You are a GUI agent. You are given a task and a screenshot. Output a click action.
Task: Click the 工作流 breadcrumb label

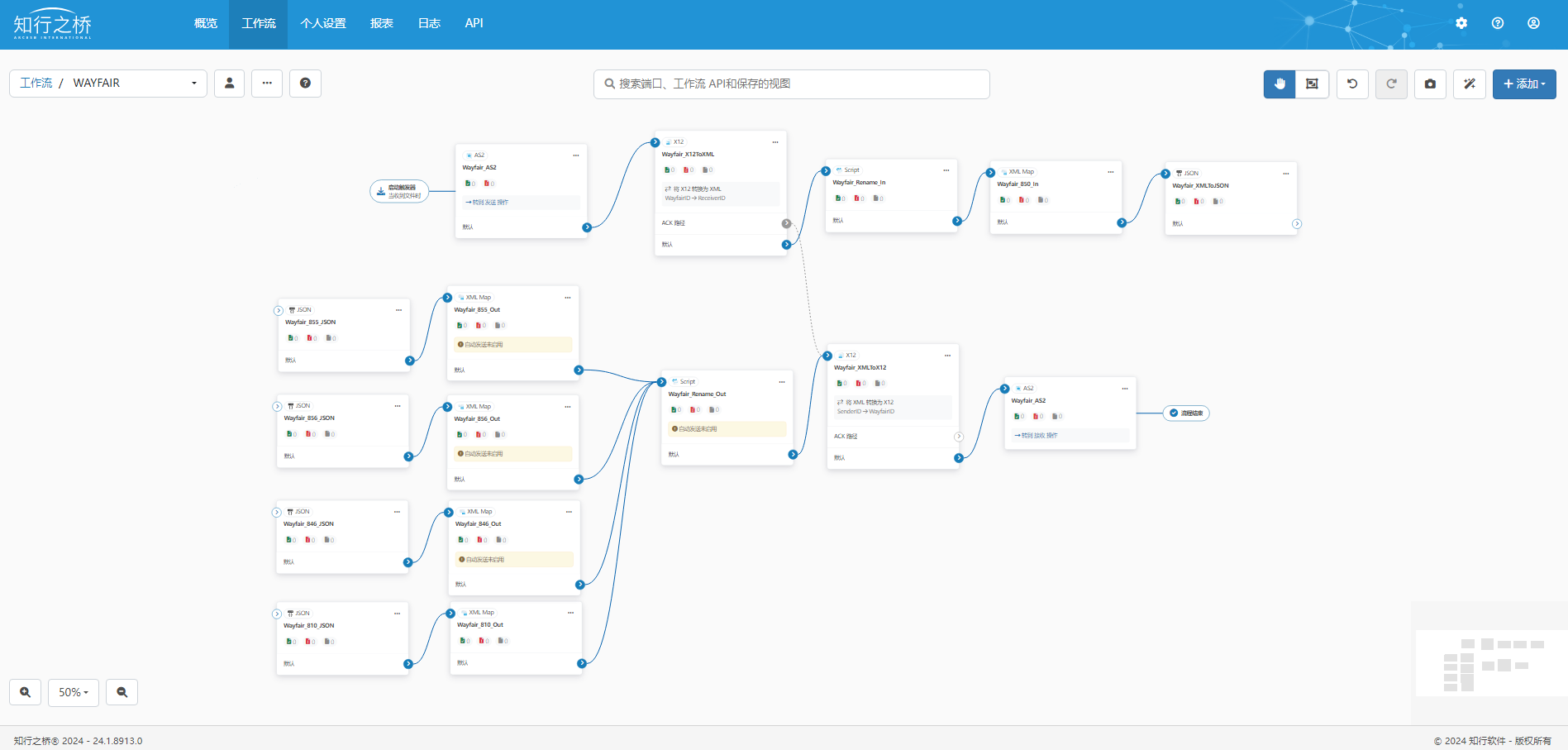click(x=36, y=84)
